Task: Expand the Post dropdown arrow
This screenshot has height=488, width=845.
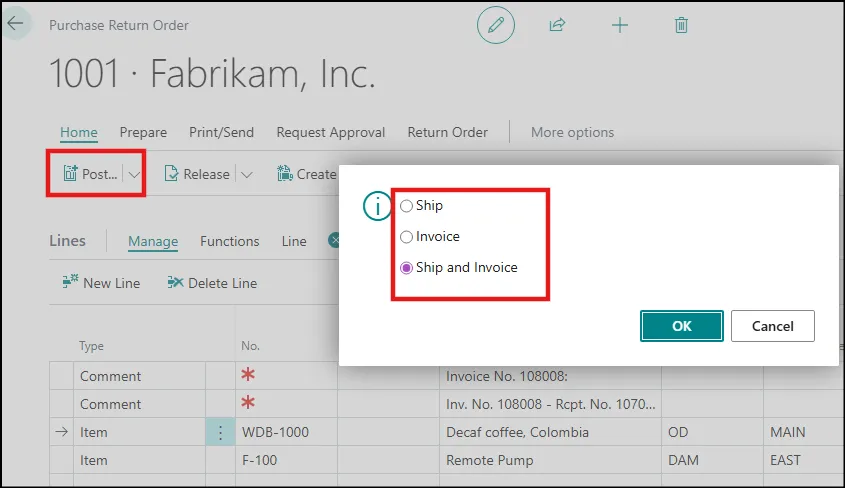Action: coord(134,175)
